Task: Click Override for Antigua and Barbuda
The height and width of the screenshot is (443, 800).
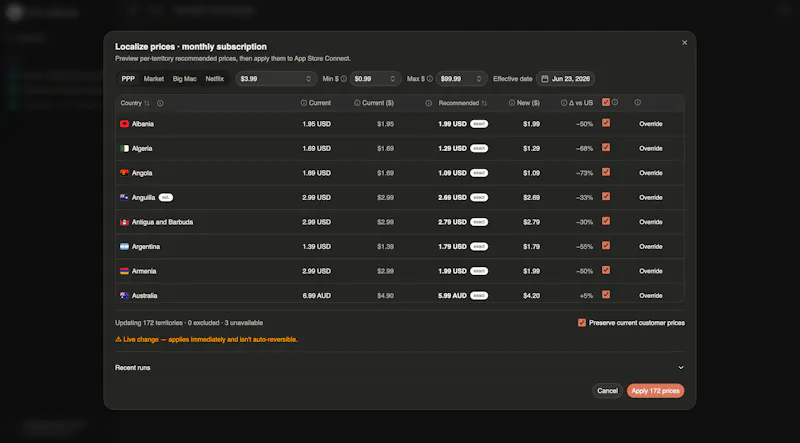Action: [651, 222]
